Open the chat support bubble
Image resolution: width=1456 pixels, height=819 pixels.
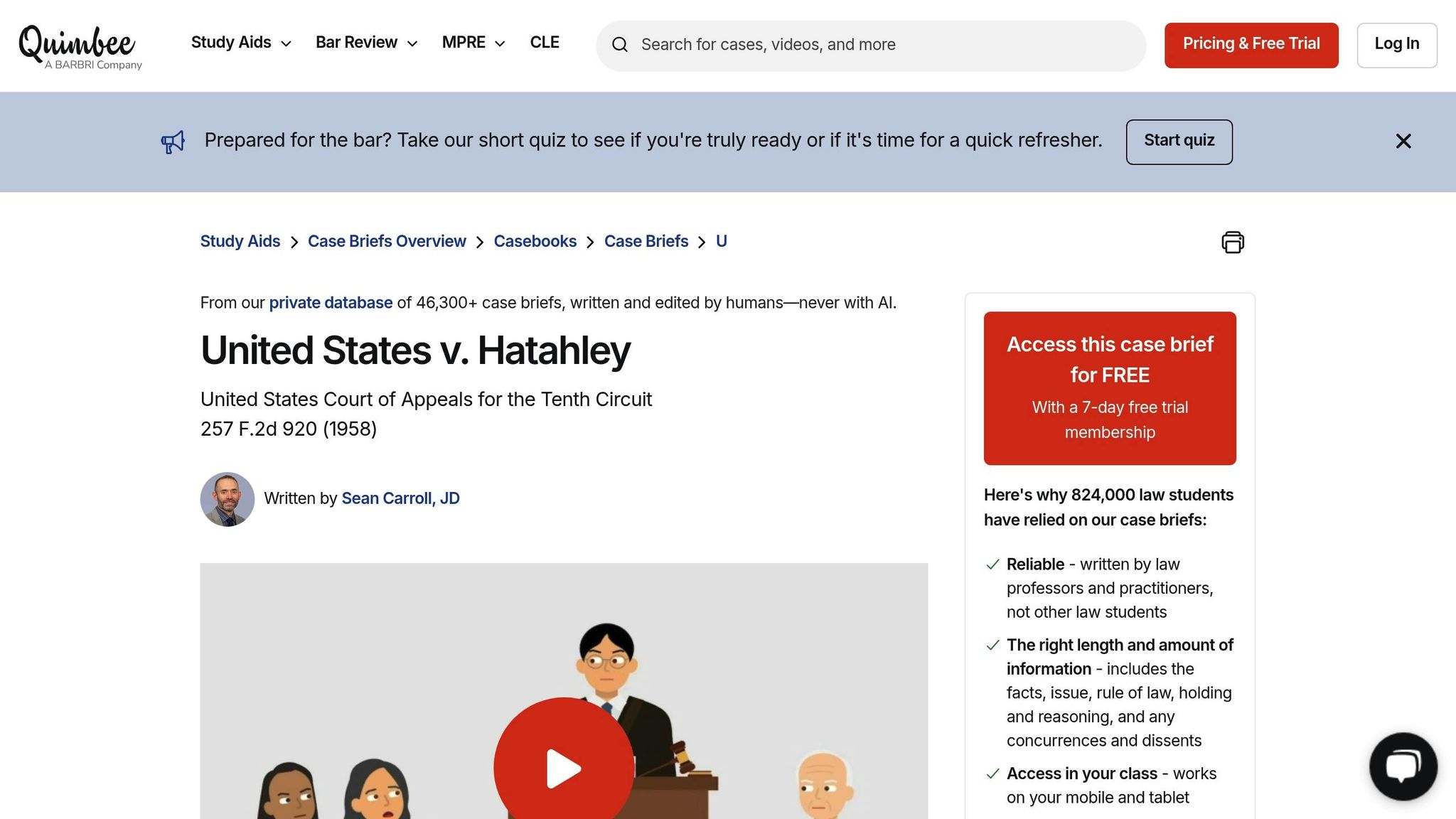click(1403, 766)
